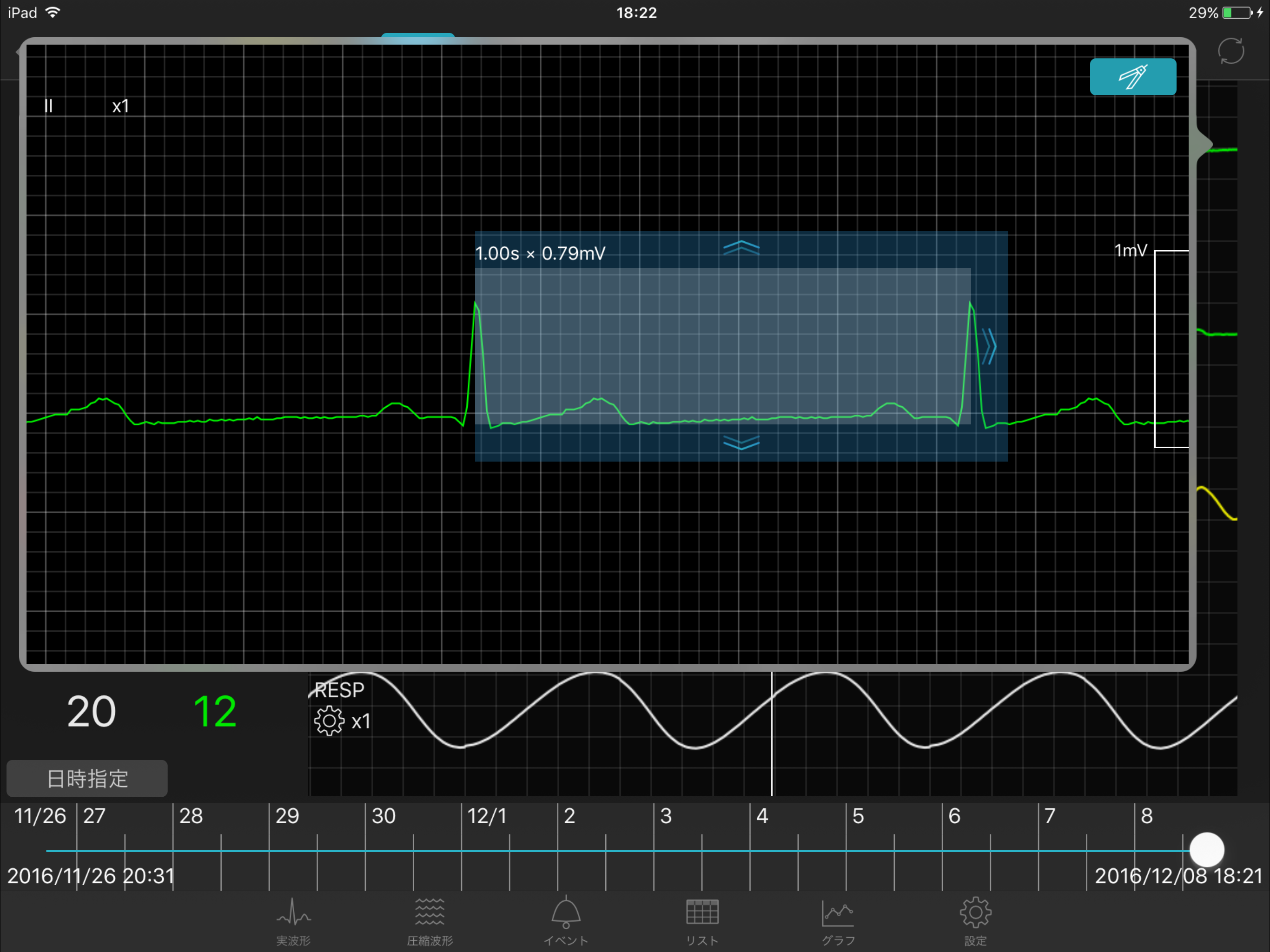
Task: Tap the caliper upward expand chevron
Action: (741, 248)
